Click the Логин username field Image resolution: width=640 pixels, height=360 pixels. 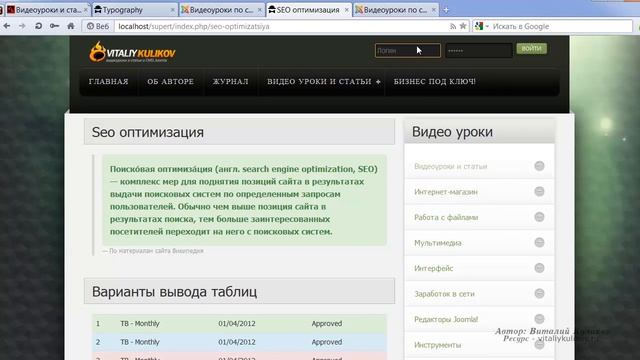pyautogui.click(x=408, y=51)
